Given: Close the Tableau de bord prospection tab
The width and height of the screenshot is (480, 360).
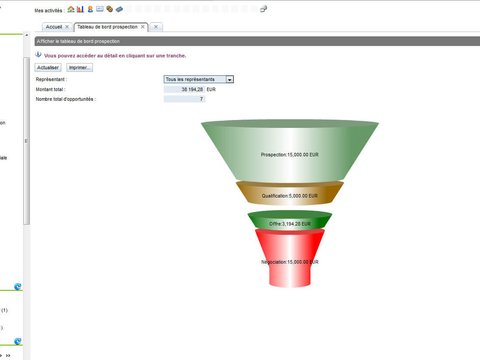Looking at the screenshot, I should [143, 27].
